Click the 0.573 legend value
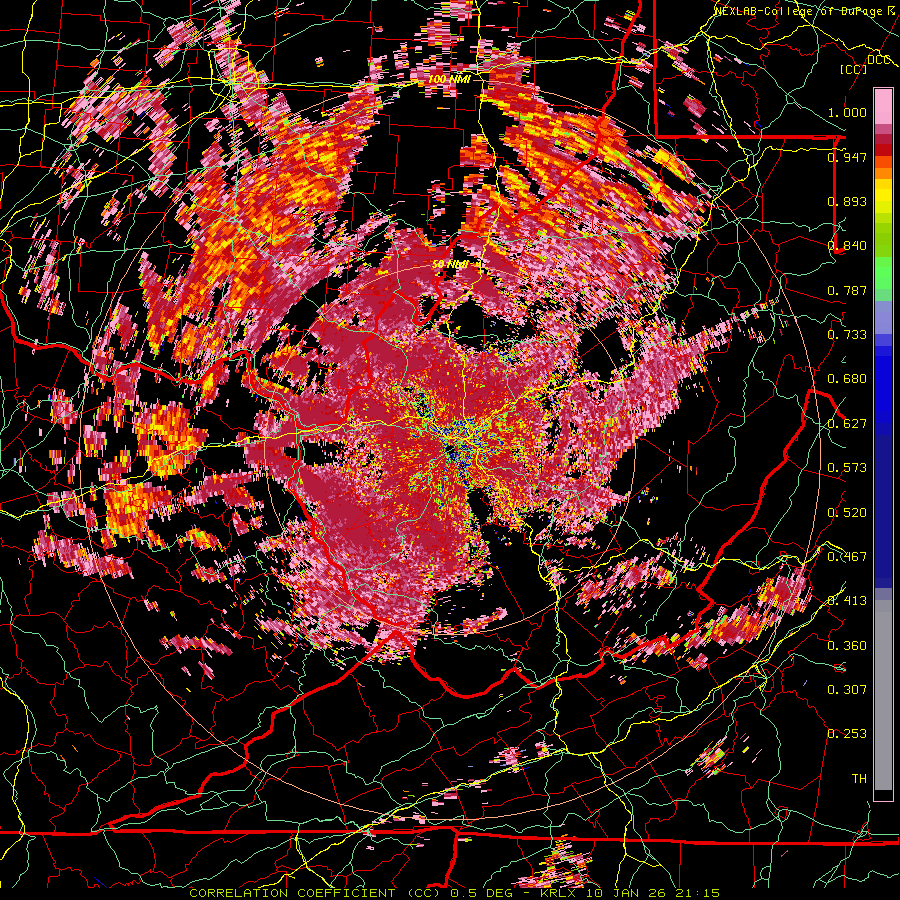The width and height of the screenshot is (900, 900). (x=847, y=468)
